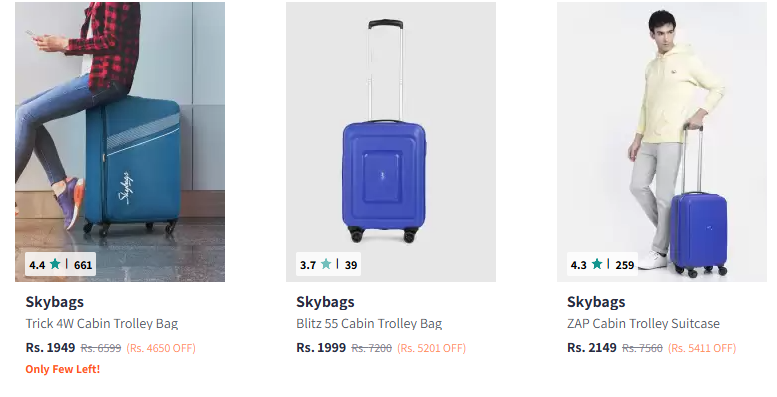Click Skybags brand above Trick 4W
Viewport: 777px width, 397px height.
coord(55,302)
